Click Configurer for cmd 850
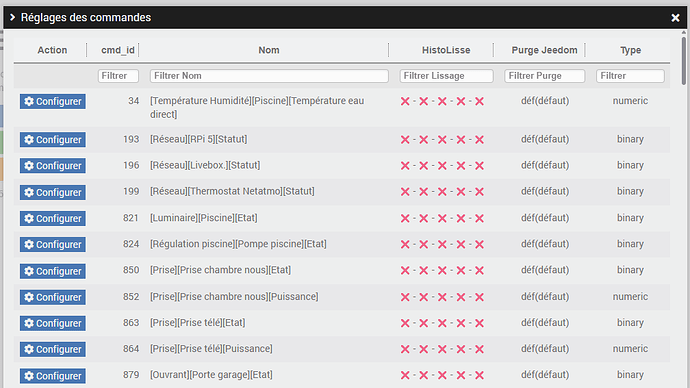The image size is (690, 388). pyautogui.click(x=52, y=271)
